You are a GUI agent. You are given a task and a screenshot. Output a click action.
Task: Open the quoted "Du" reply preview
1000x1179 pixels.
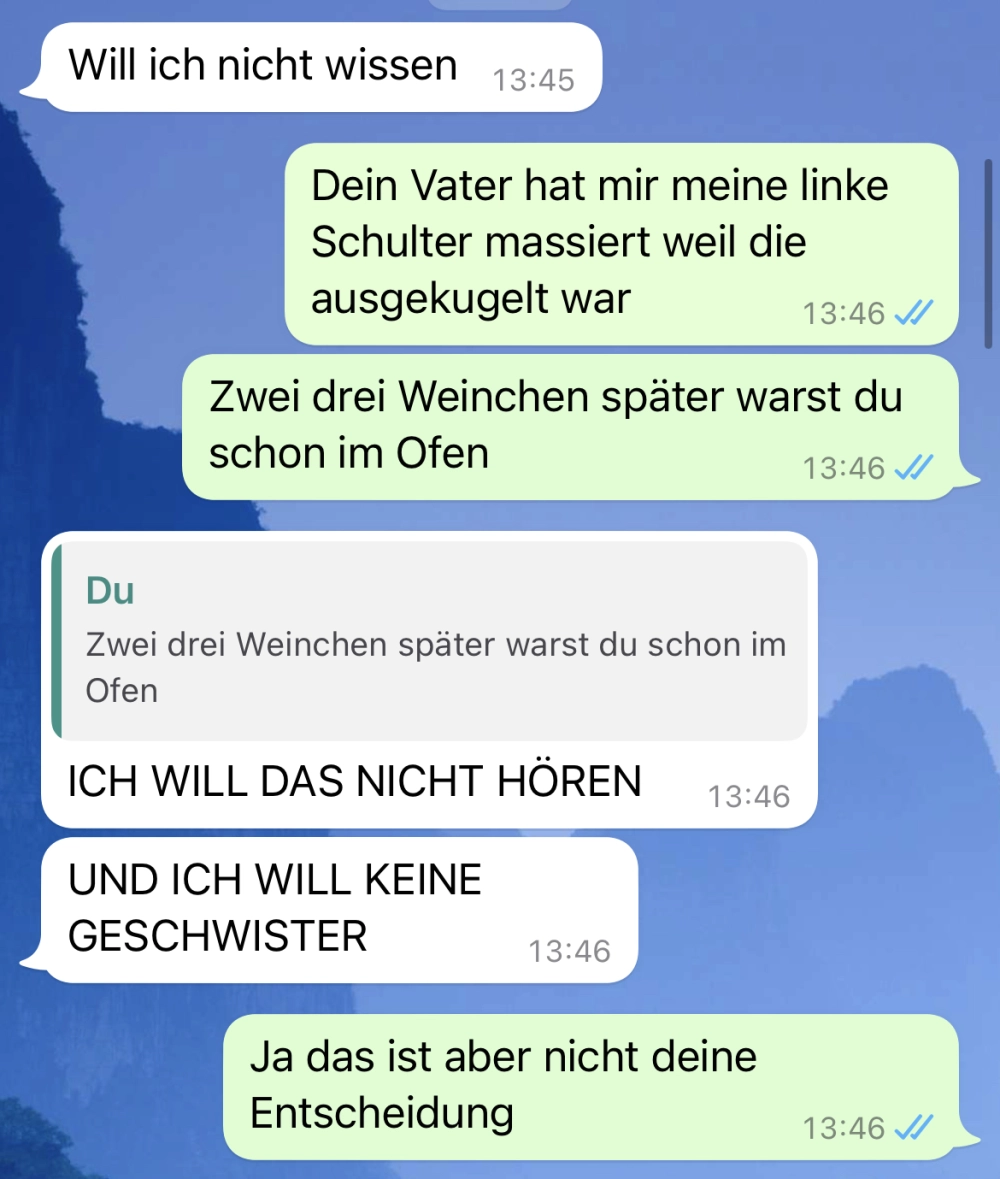(x=430, y=641)
